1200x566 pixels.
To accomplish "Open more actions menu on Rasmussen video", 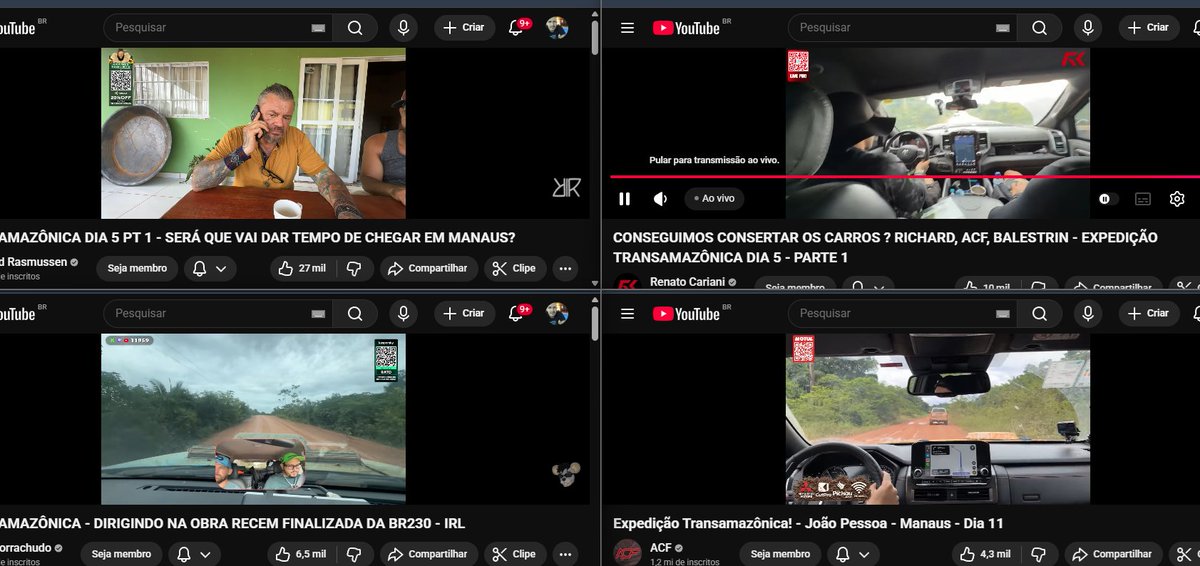I will 565,268.
